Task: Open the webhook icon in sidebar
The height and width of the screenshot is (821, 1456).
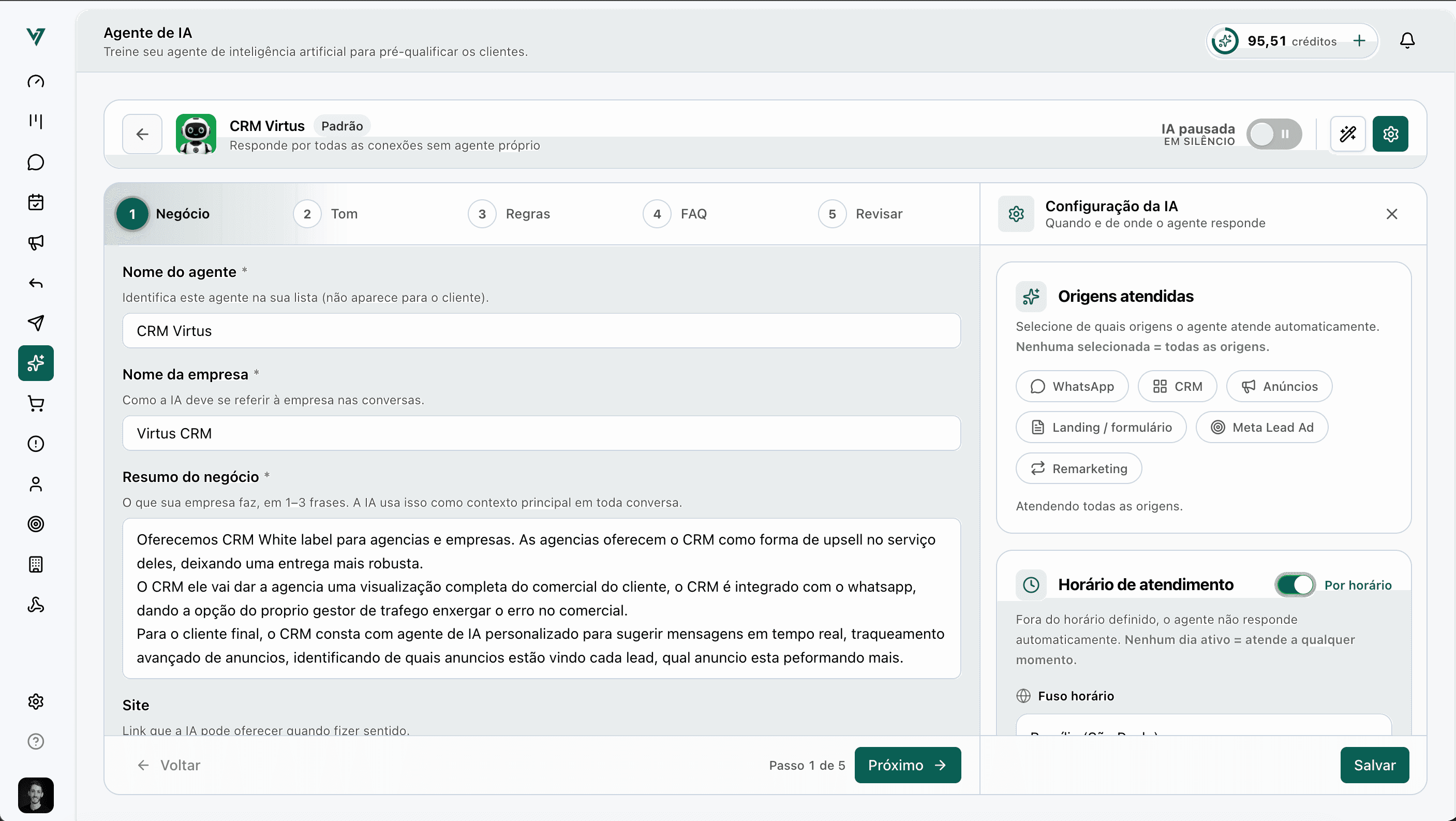Action: coord(36,605)
